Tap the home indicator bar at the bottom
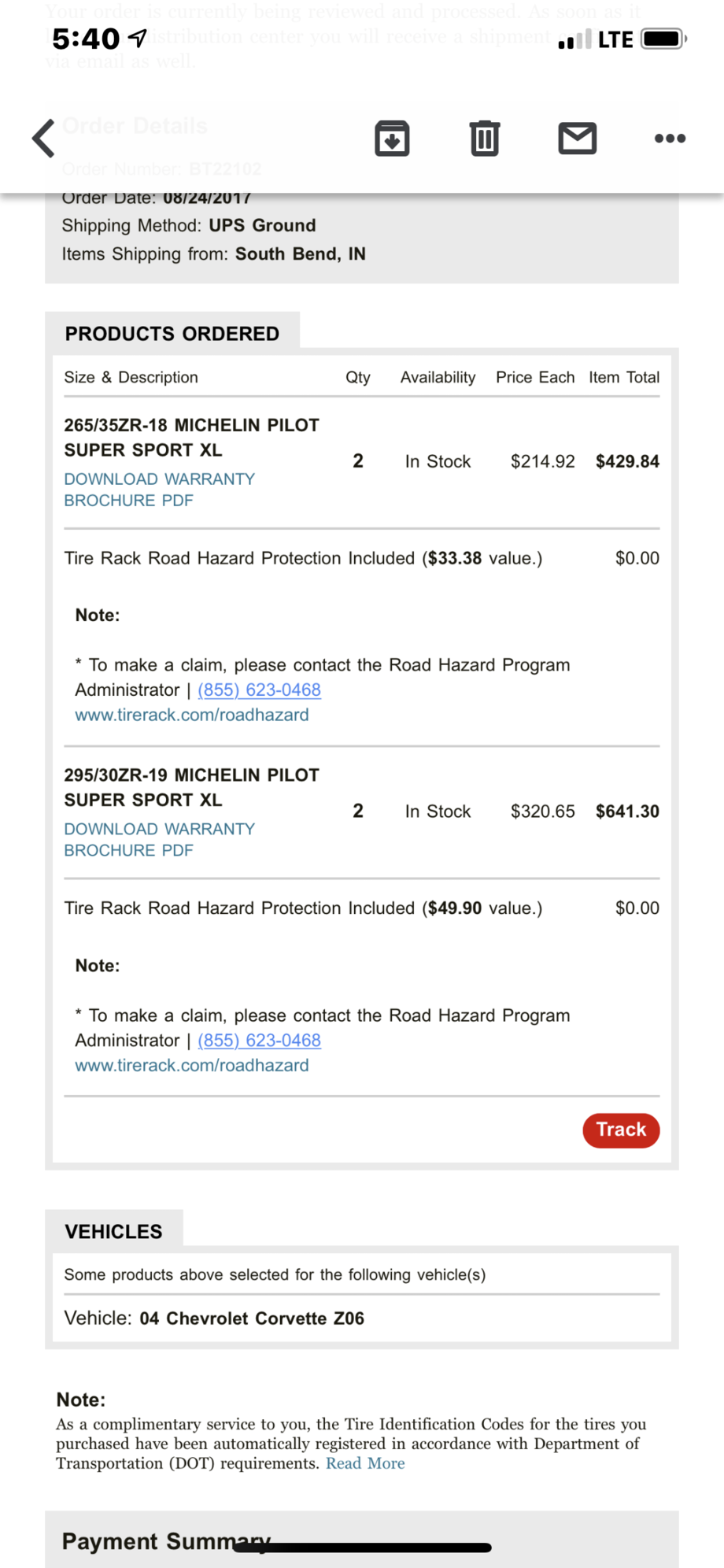 [x=363, y=1548]
